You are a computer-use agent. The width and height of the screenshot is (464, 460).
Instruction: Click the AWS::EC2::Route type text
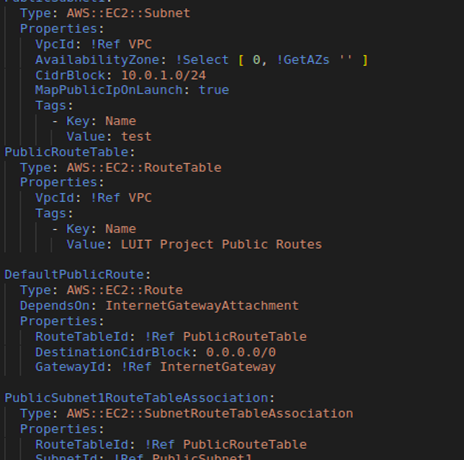click(x=125, y=290)
